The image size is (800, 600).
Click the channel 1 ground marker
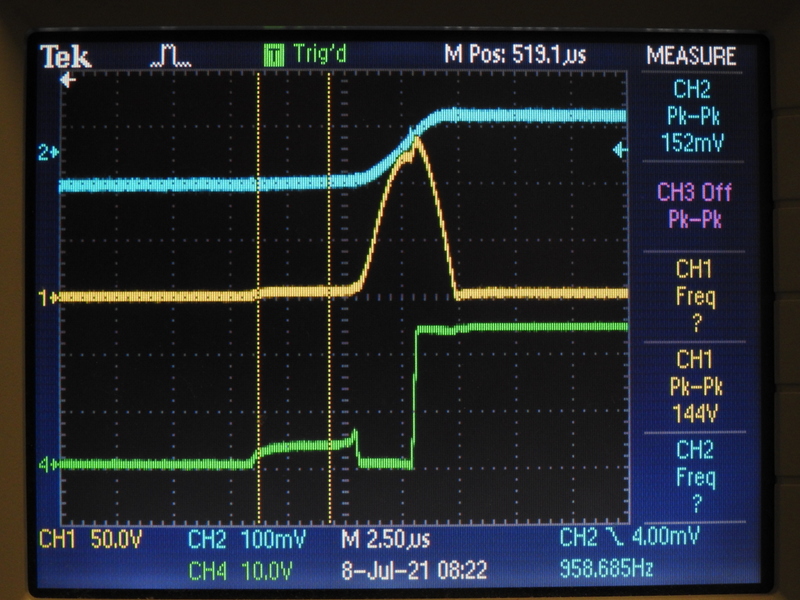coord(48,297)
